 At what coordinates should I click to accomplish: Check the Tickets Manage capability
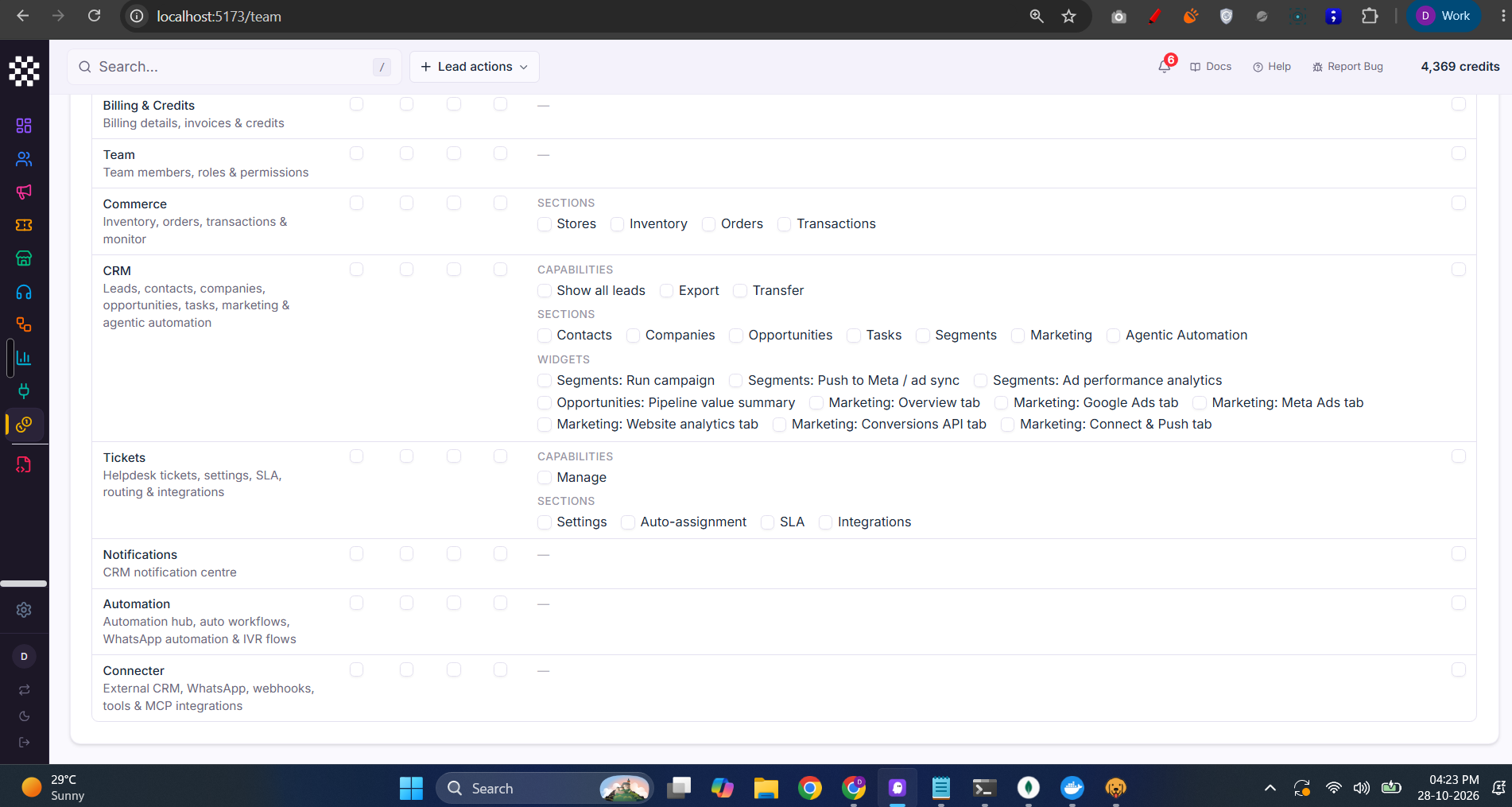tap(545, 478)
